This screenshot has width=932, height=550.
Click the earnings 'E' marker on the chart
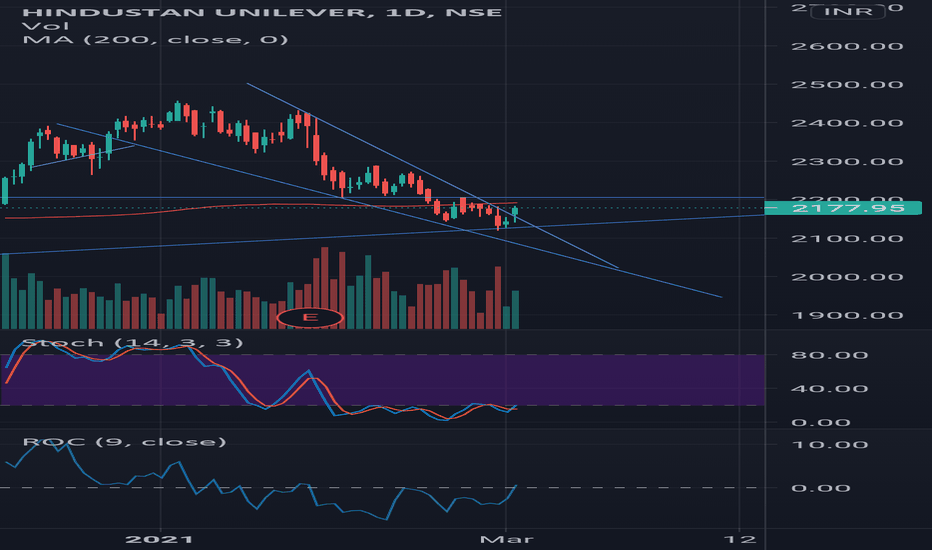(310, 318)
